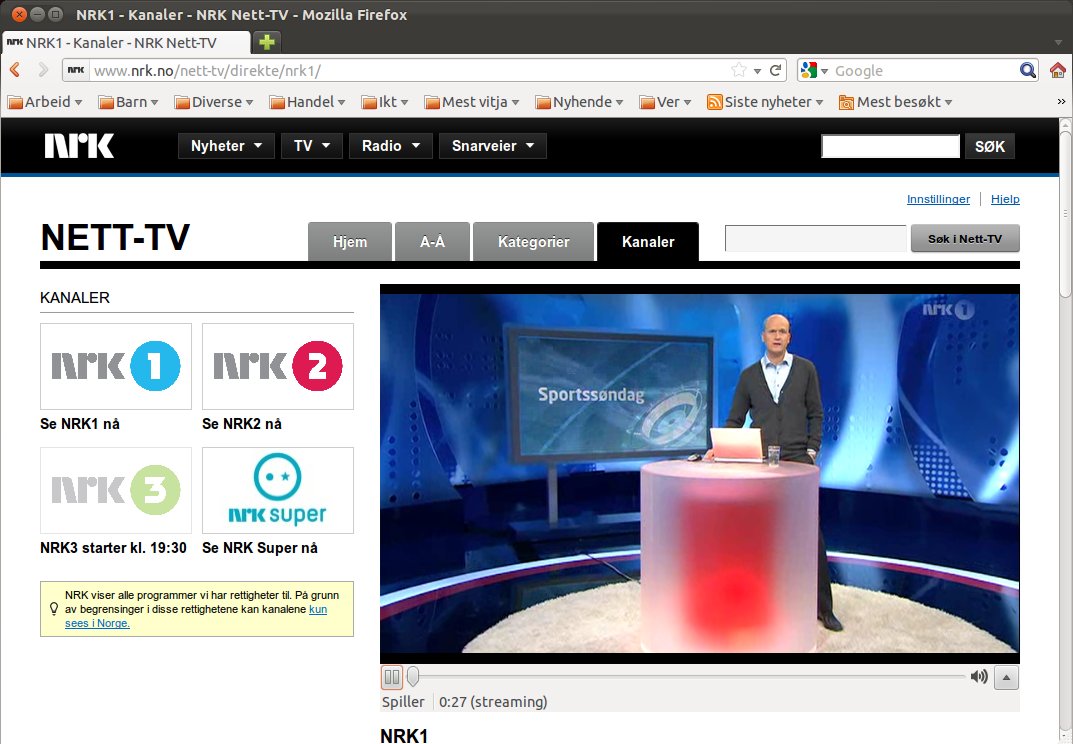Expand the Nyheter dropdown menu
This screenshot has height=744, width=1073.
tap(226, 146)
